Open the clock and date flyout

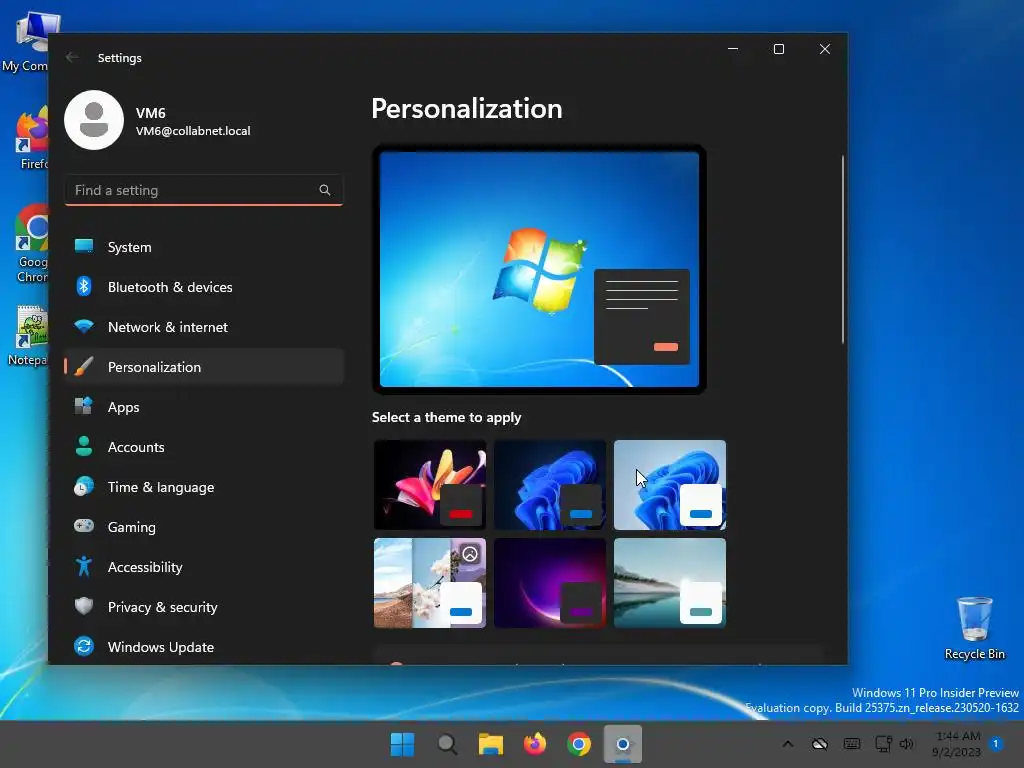click(x=956, y=744)
